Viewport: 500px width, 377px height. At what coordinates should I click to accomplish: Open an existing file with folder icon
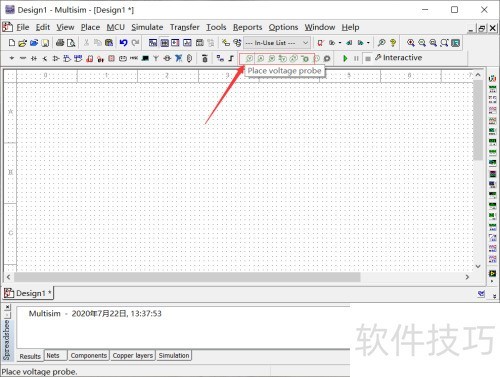pos(22,43)
